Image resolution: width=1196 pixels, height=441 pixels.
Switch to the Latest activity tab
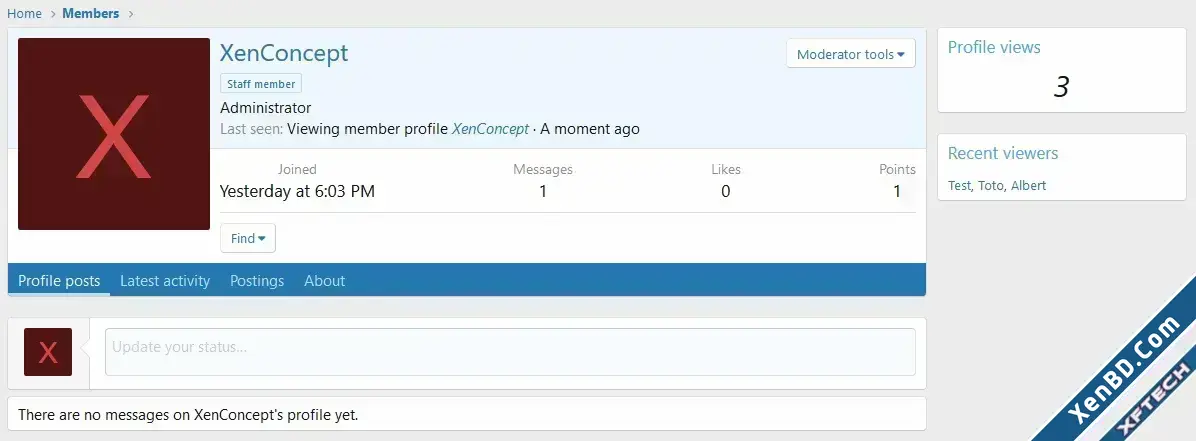click(x=165, y=281)
